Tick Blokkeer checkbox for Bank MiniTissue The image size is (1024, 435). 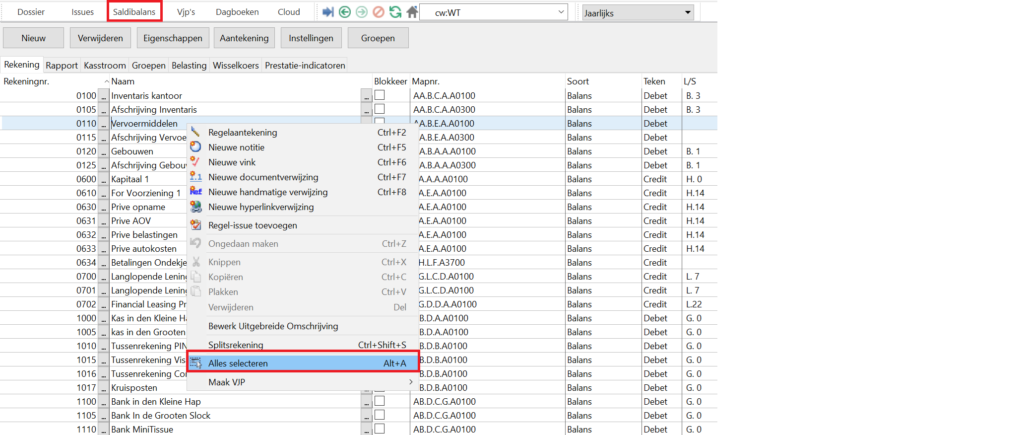pos(379,429)
